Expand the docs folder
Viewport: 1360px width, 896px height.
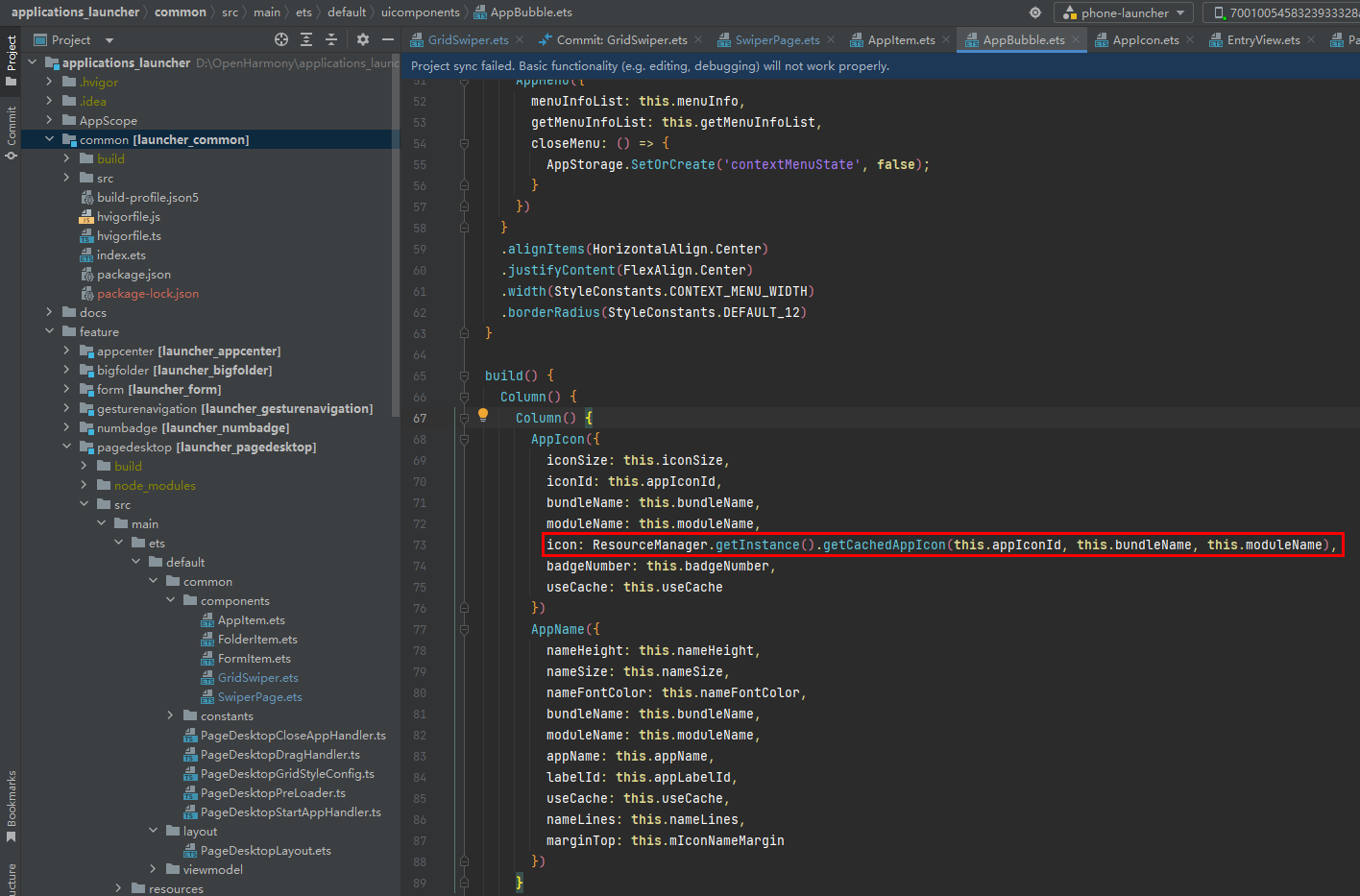(x=49, y=312)
